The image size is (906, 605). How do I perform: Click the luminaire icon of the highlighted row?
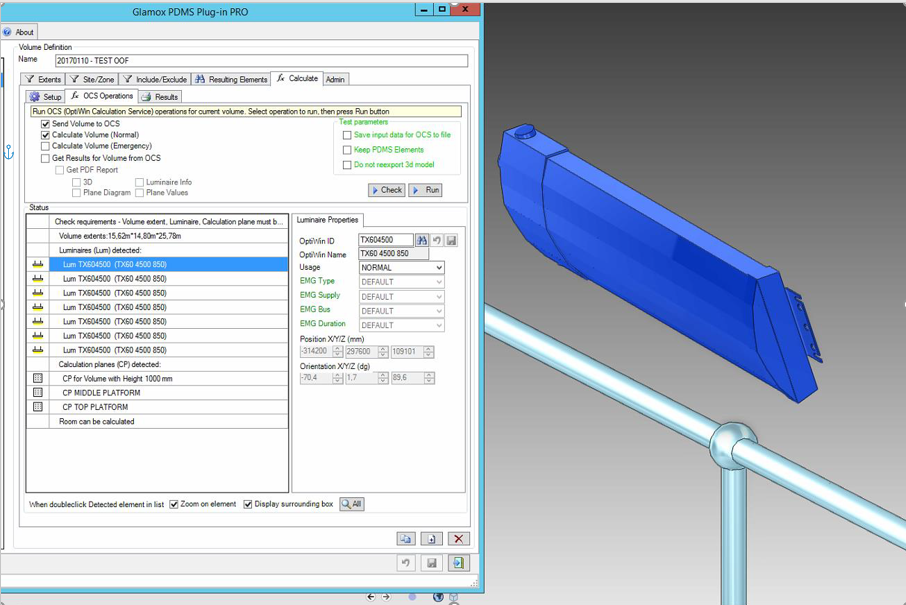coord(38,264)
